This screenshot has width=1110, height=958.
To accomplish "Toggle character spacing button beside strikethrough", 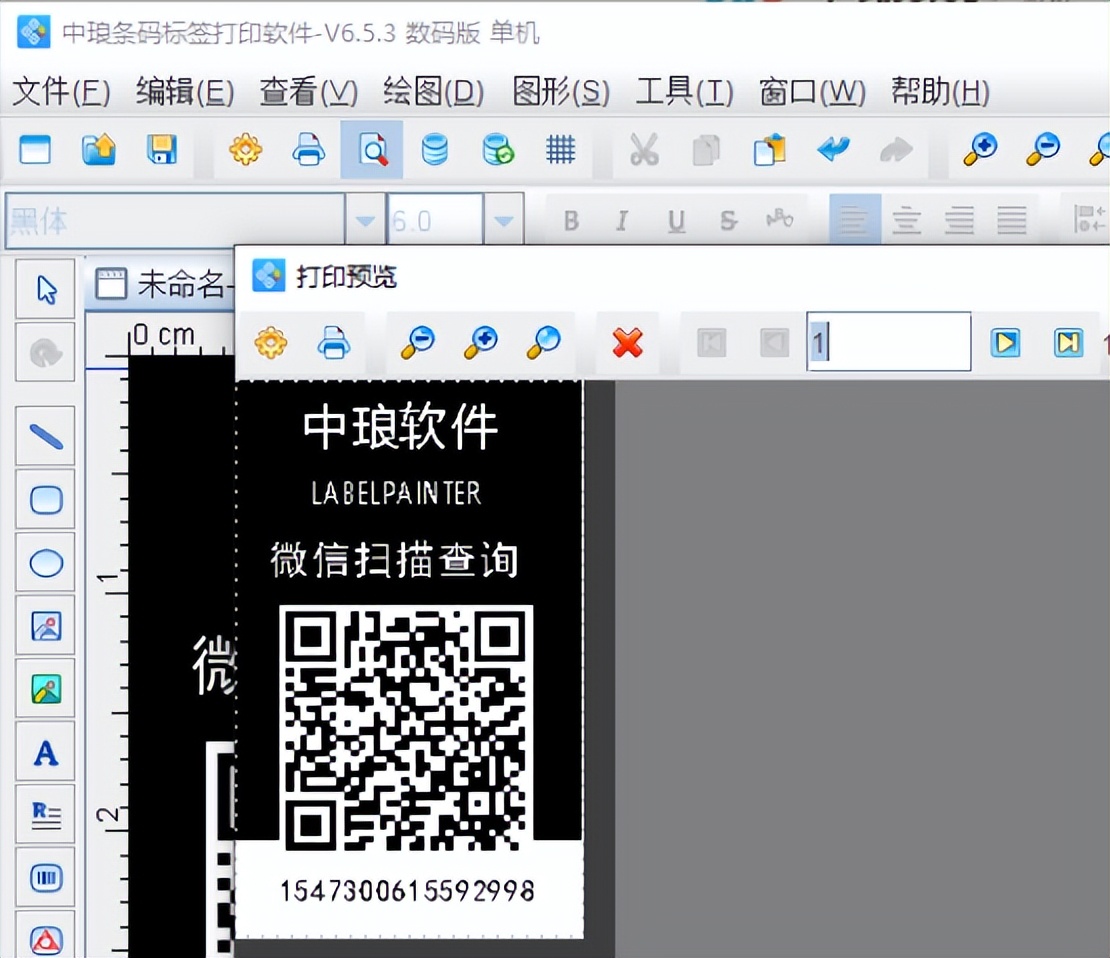I will coord(779,219).
